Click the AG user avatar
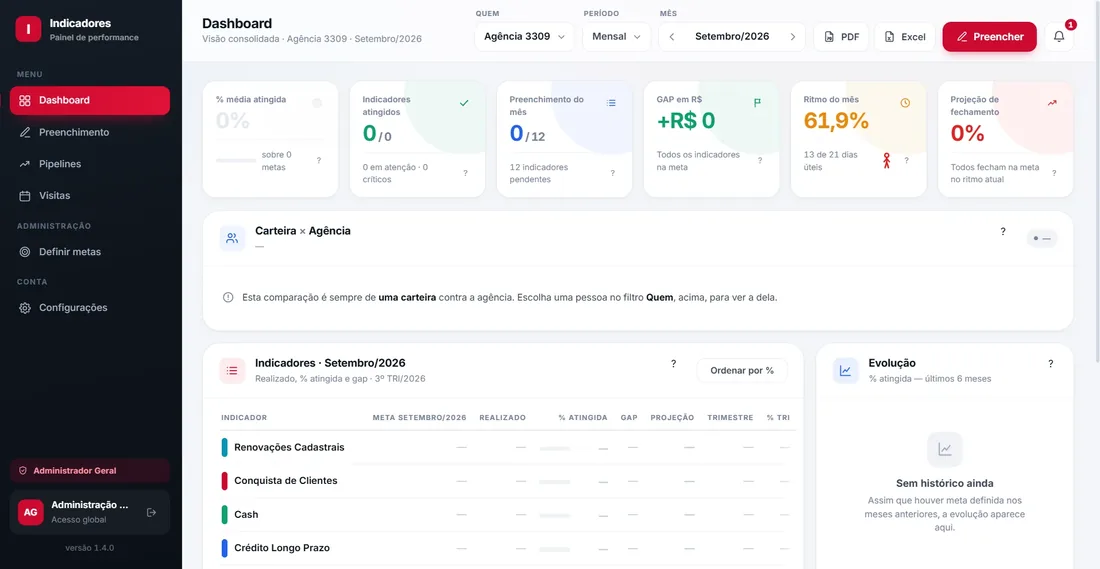This screenshot has width=1100, height=569. coord(31,512)
